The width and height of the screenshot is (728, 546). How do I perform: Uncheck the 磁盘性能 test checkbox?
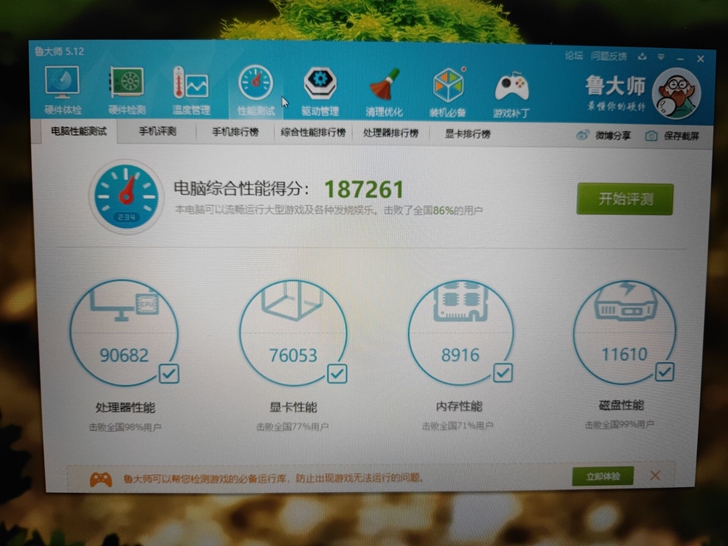tap(665, 372)
